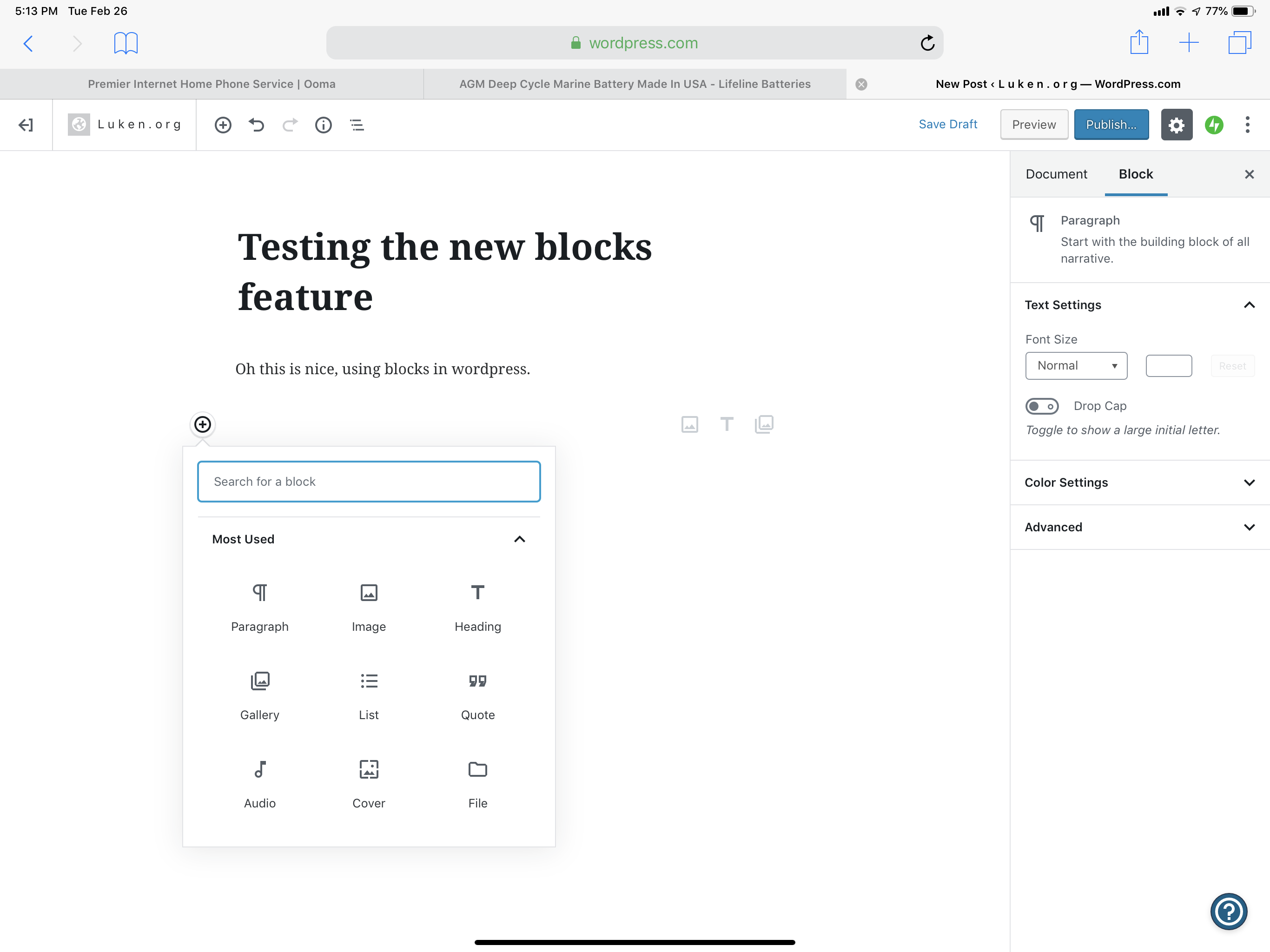The height and width of the screenshot is (952, 1270).
Task: Open the content structure info icon
Action: 323,125
